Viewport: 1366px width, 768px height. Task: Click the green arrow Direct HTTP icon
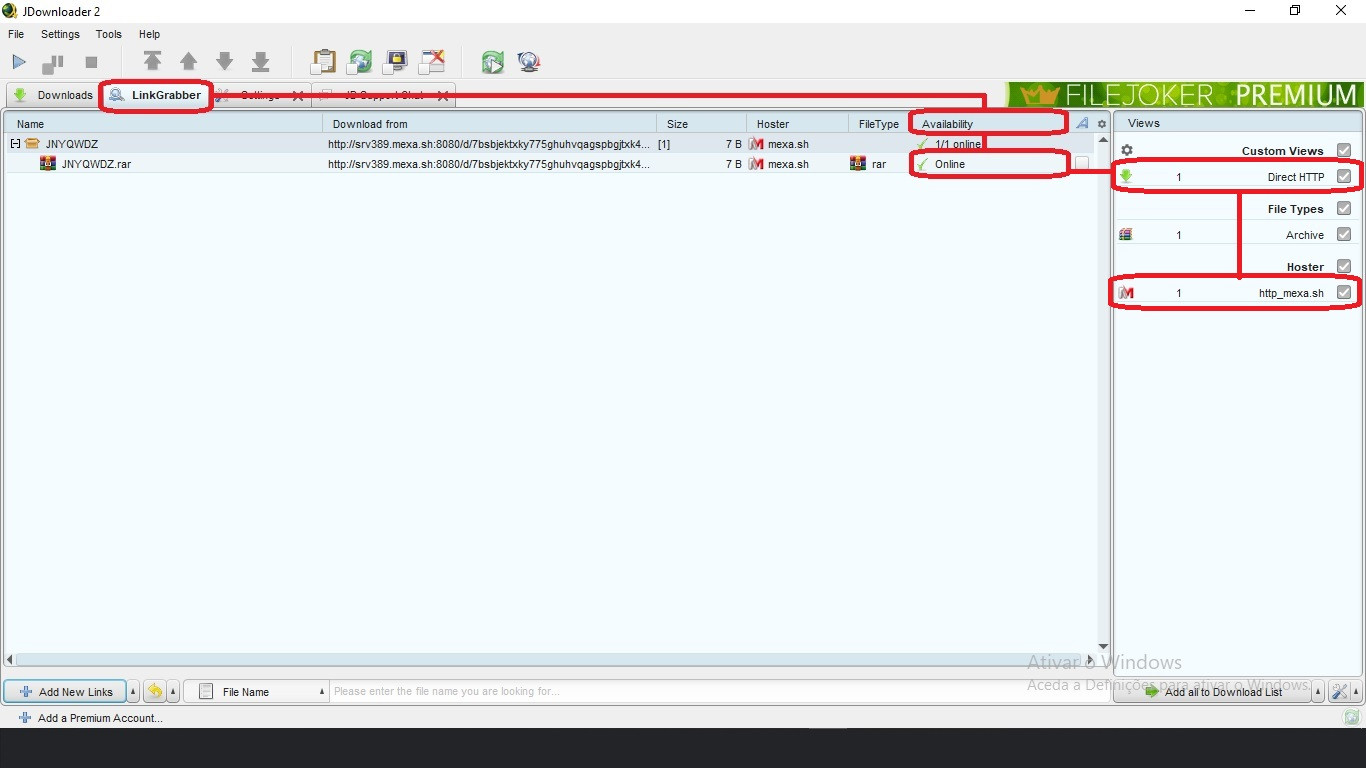[1126, 176]
